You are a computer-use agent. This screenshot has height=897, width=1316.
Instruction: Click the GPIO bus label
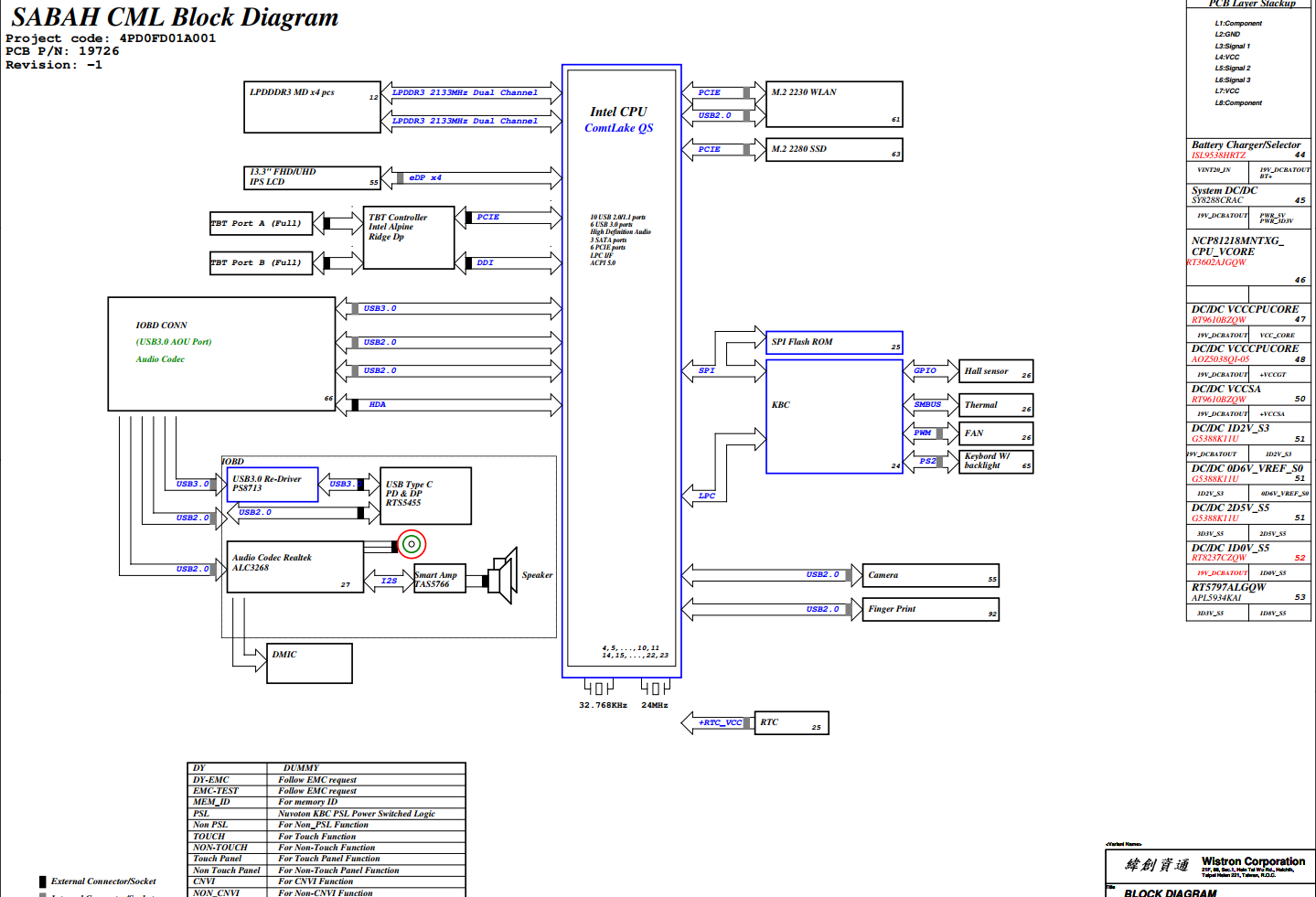click(x=925, y=370)
